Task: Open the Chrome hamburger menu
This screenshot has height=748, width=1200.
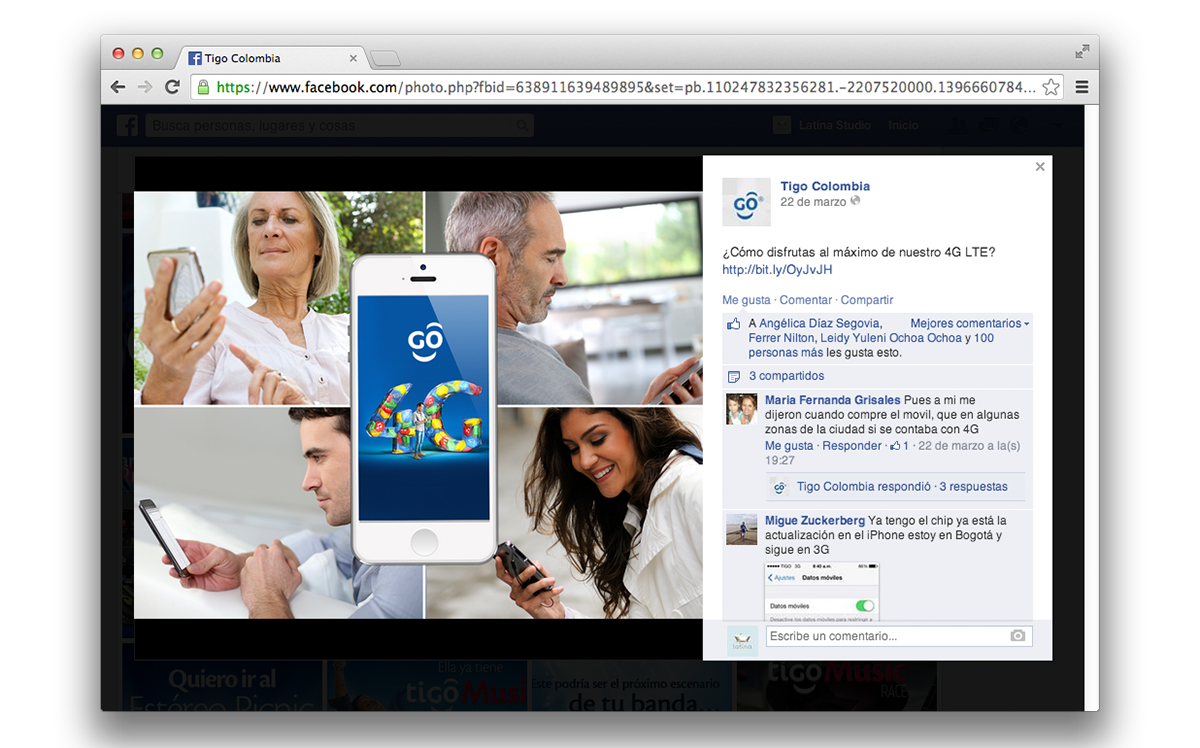Action: point(1081,87)
